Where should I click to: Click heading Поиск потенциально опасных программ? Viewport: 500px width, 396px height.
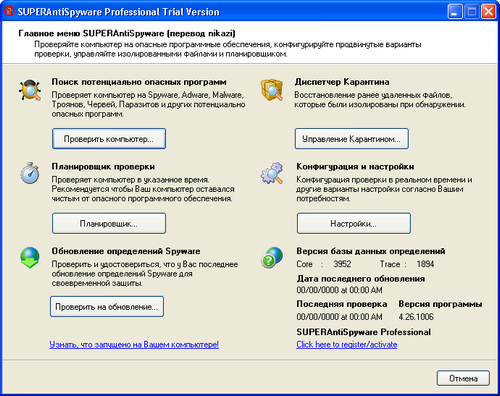[139, 82]
